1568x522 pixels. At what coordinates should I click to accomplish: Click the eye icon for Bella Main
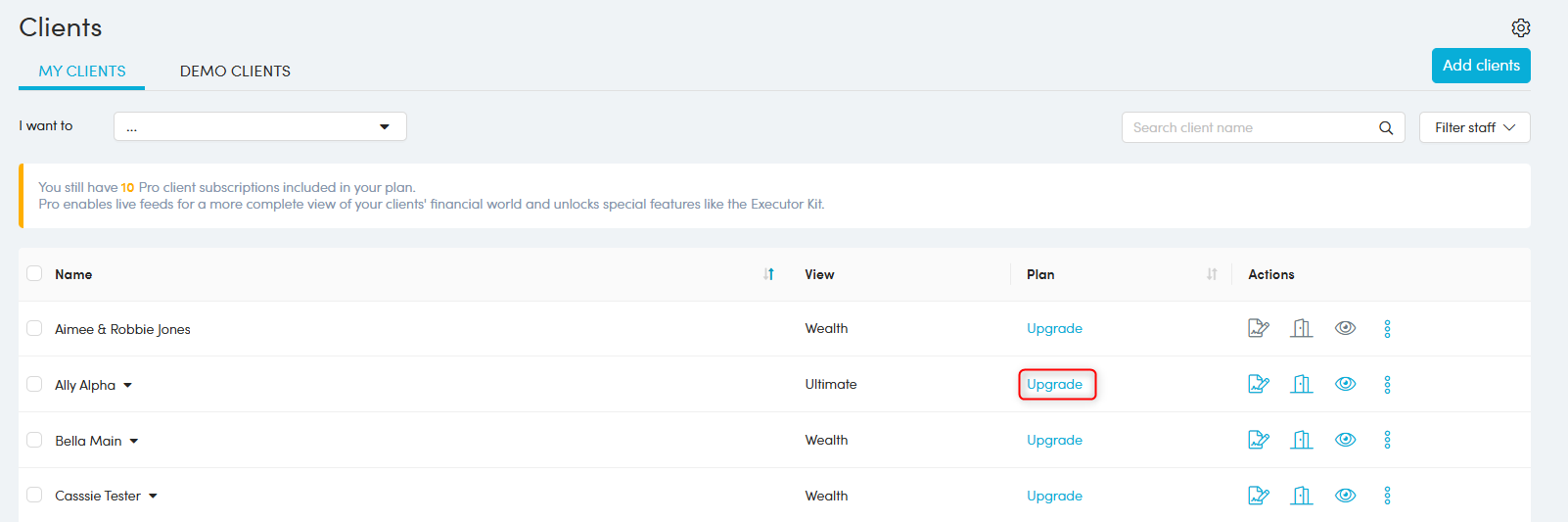coord(1345,440)
